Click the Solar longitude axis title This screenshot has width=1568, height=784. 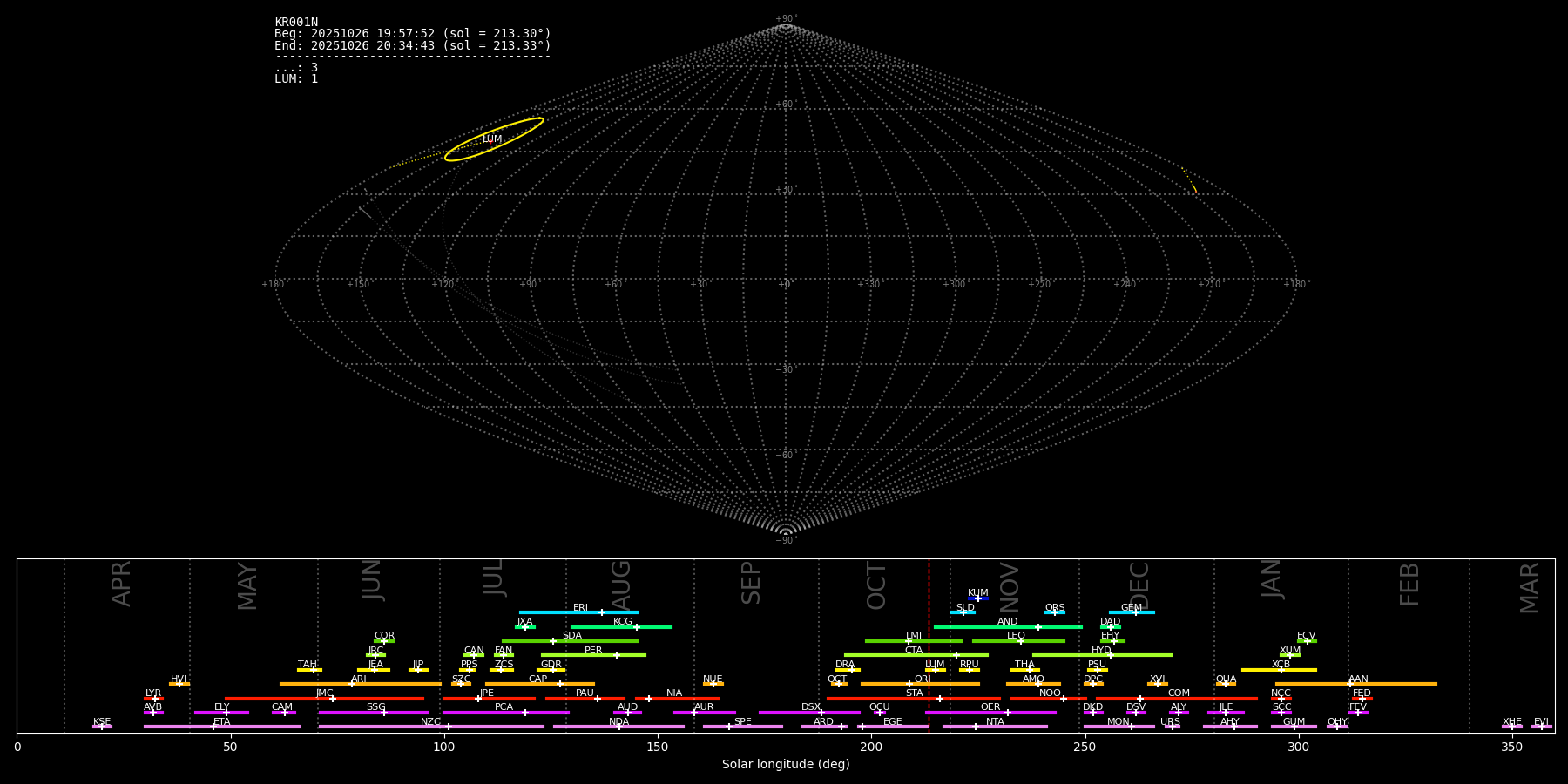785,765
